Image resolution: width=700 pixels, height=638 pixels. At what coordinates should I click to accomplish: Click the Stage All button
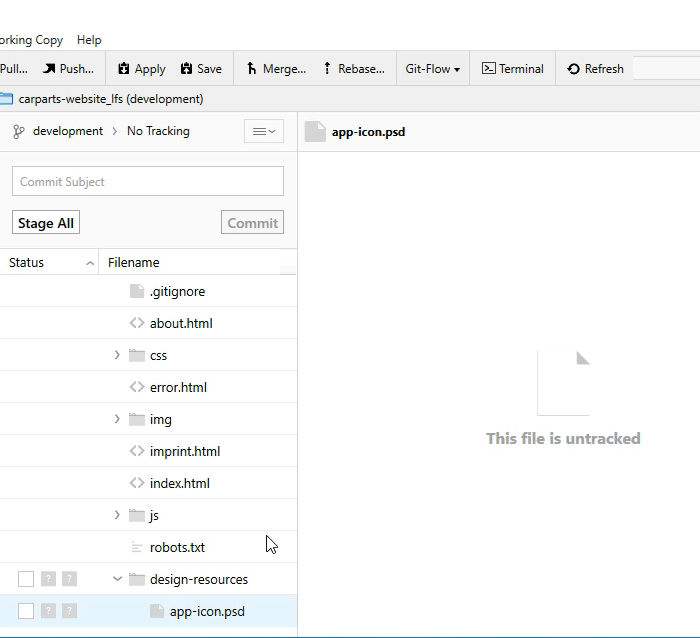tap(46, 223)
